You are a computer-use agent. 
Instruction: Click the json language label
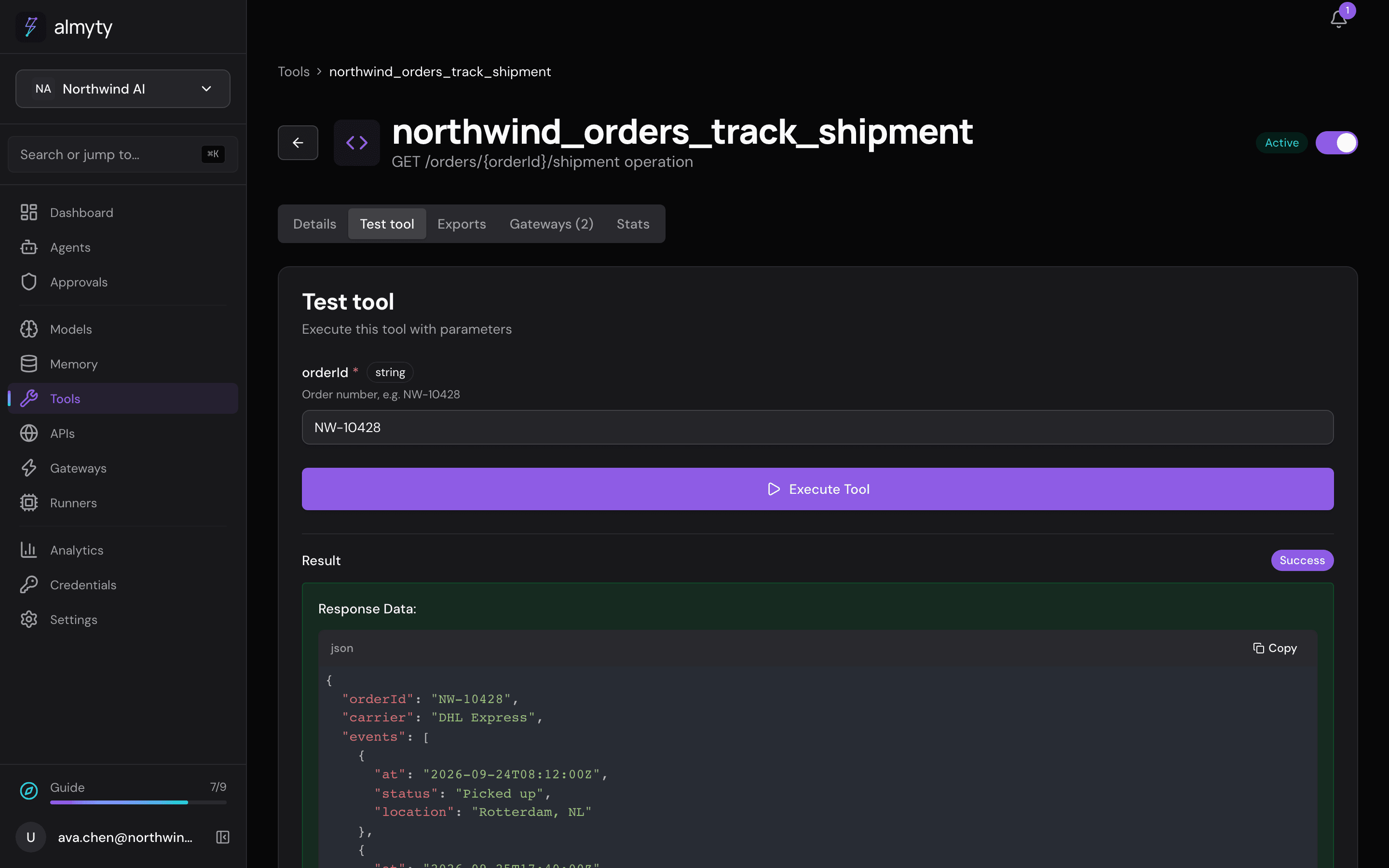341,648
